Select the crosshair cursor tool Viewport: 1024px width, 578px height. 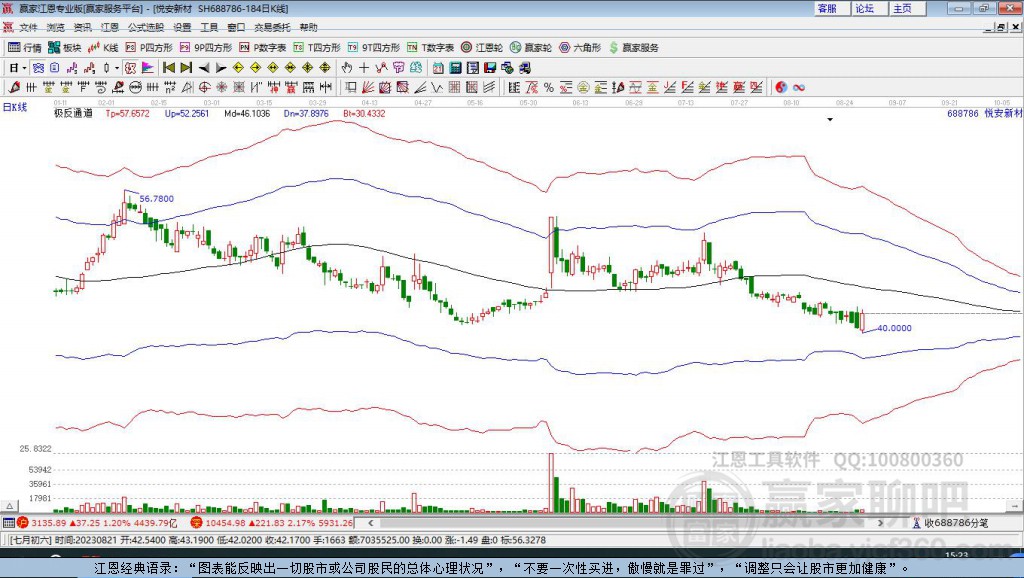(364, 68)
